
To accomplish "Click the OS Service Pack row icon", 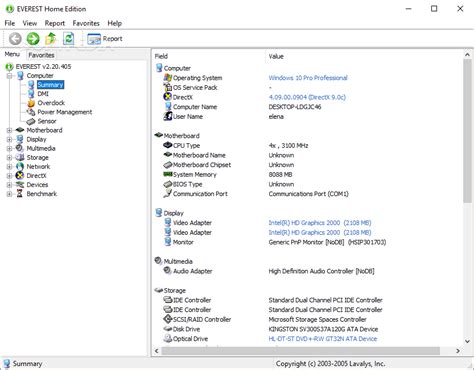I will [167, 87].
